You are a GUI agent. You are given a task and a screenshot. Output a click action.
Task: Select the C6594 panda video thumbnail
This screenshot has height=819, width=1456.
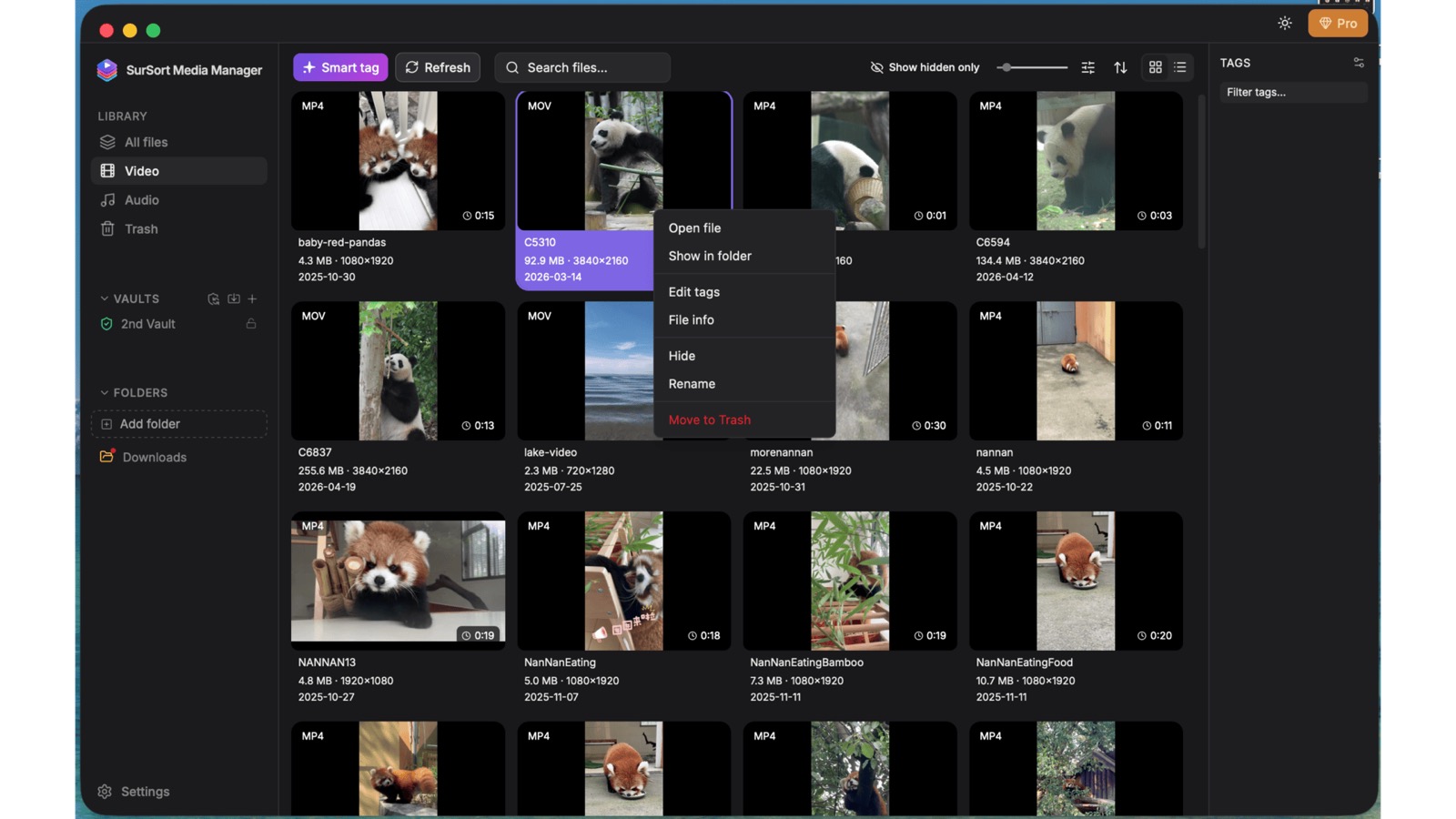point(1076,160)
